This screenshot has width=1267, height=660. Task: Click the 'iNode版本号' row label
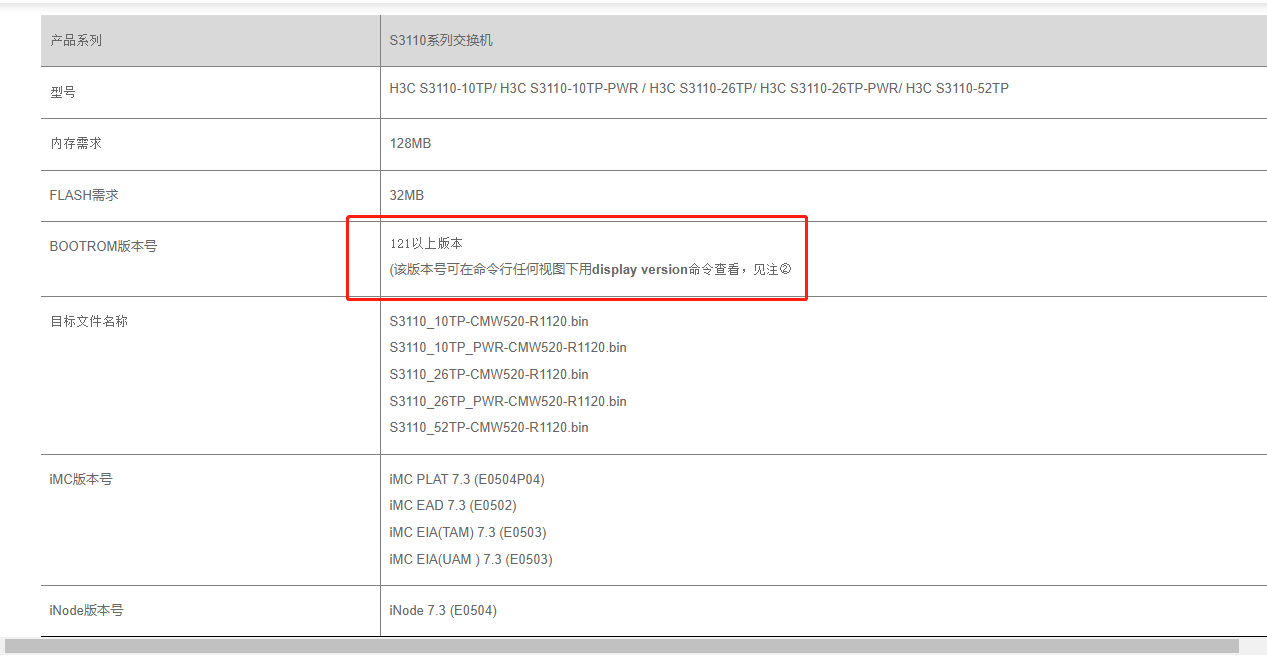(x=86, y=610)
